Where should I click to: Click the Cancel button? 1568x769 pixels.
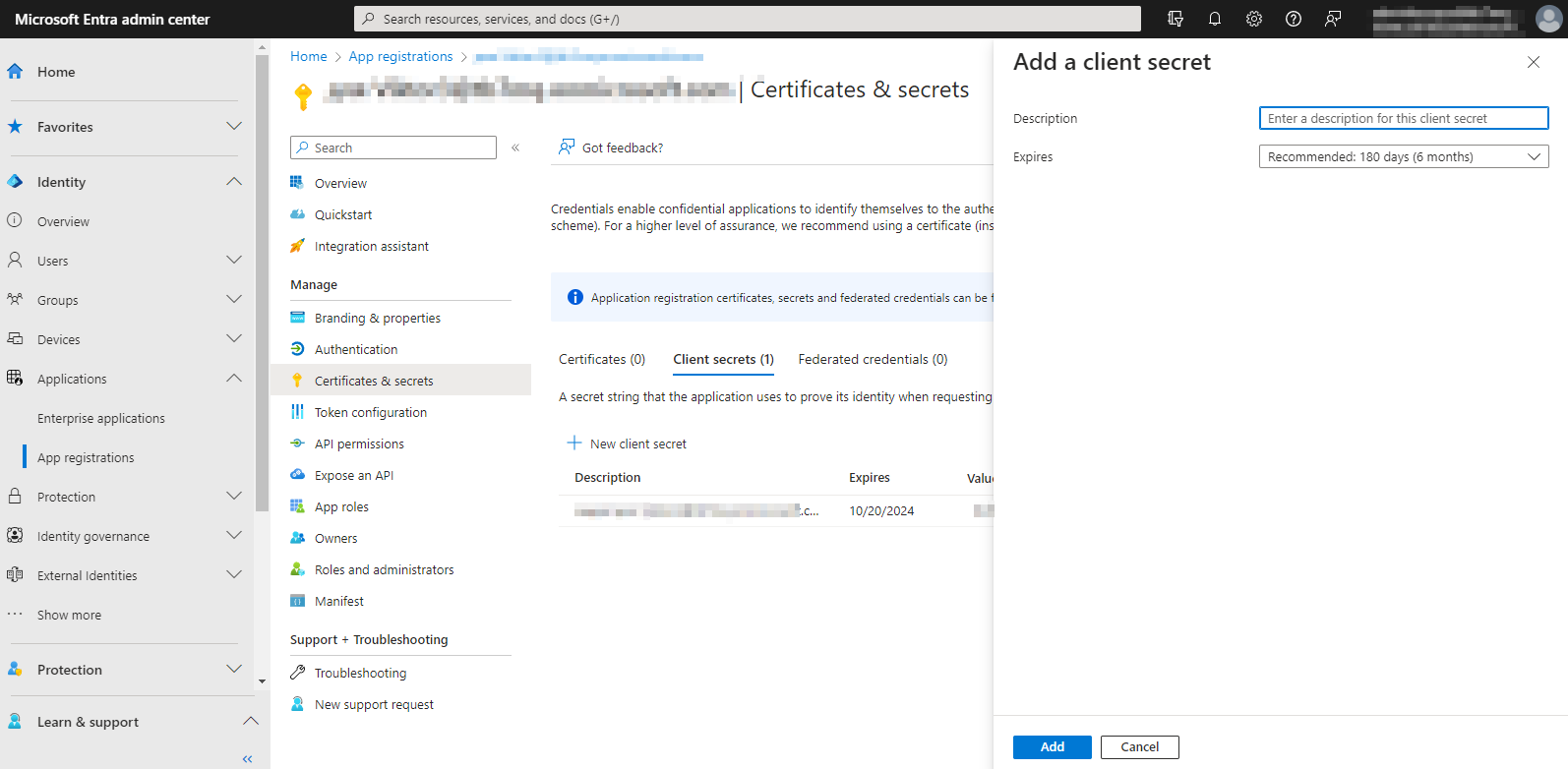(x=1140, y=747)
